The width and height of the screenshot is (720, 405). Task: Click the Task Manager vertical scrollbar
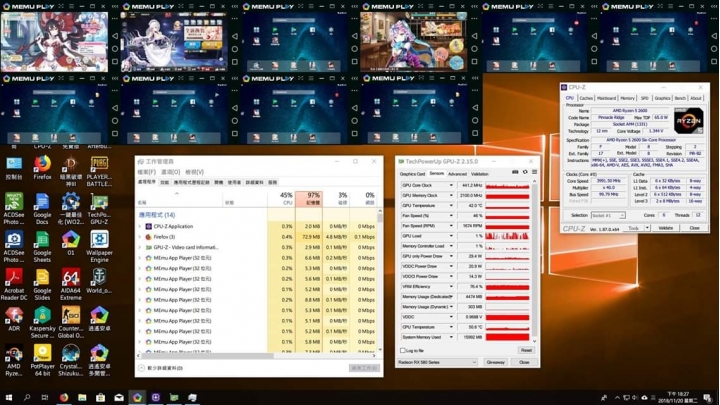[380, 280]
